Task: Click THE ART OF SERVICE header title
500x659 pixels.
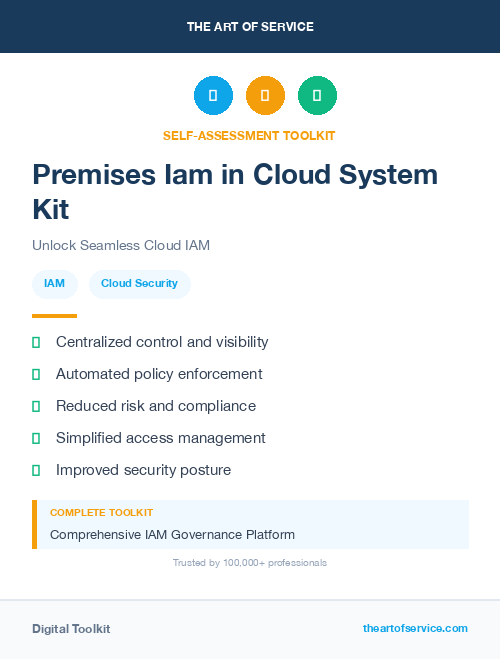Action: pyautogui.click(x=250, y=27)
